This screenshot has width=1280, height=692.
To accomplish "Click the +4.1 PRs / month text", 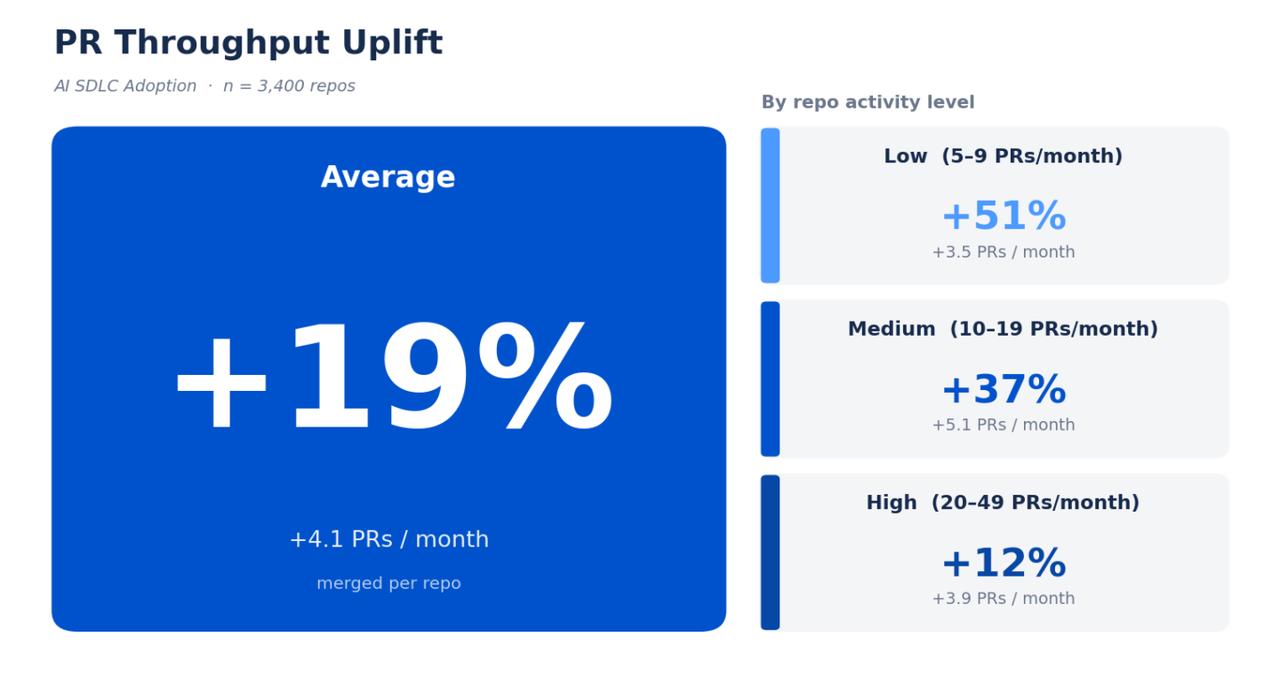I will (389, 540).
